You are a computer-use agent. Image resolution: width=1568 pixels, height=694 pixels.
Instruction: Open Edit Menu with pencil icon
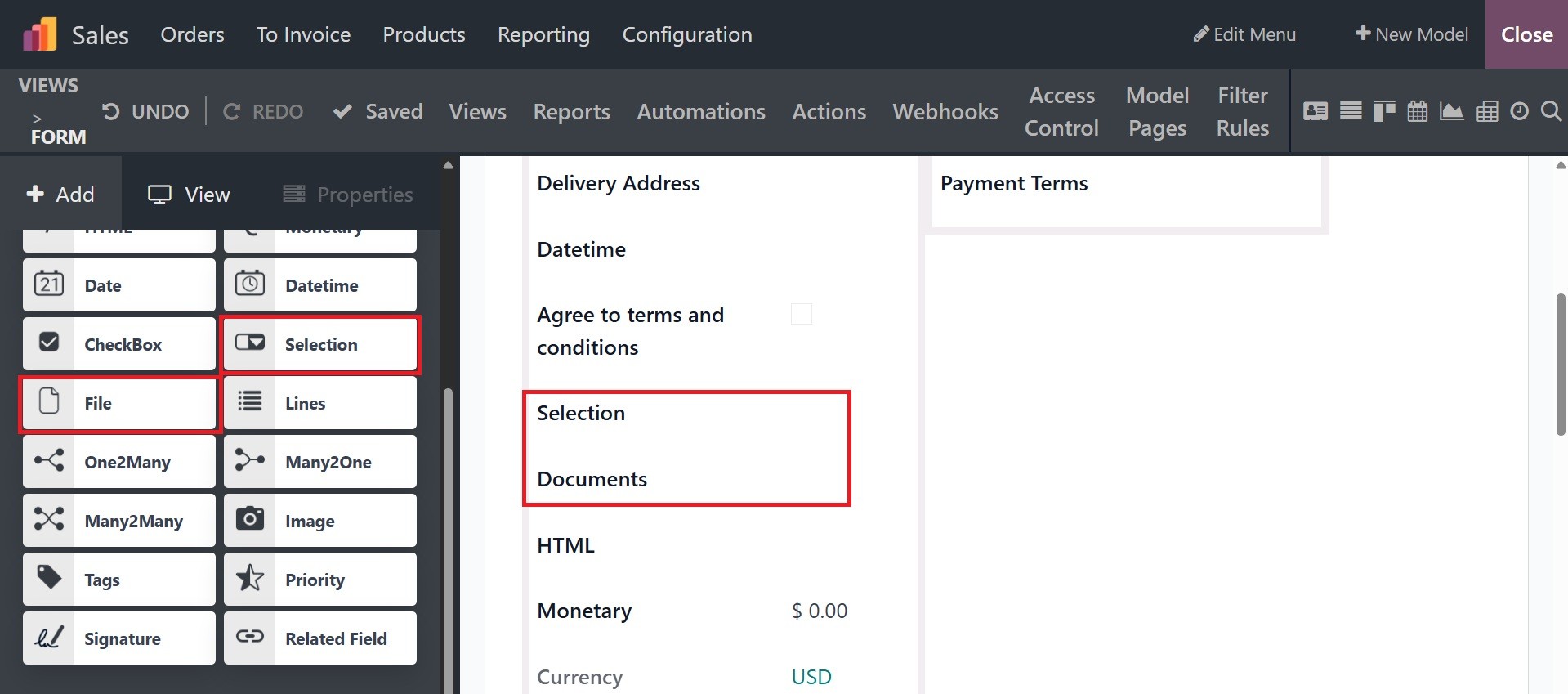pos(1244,34)
